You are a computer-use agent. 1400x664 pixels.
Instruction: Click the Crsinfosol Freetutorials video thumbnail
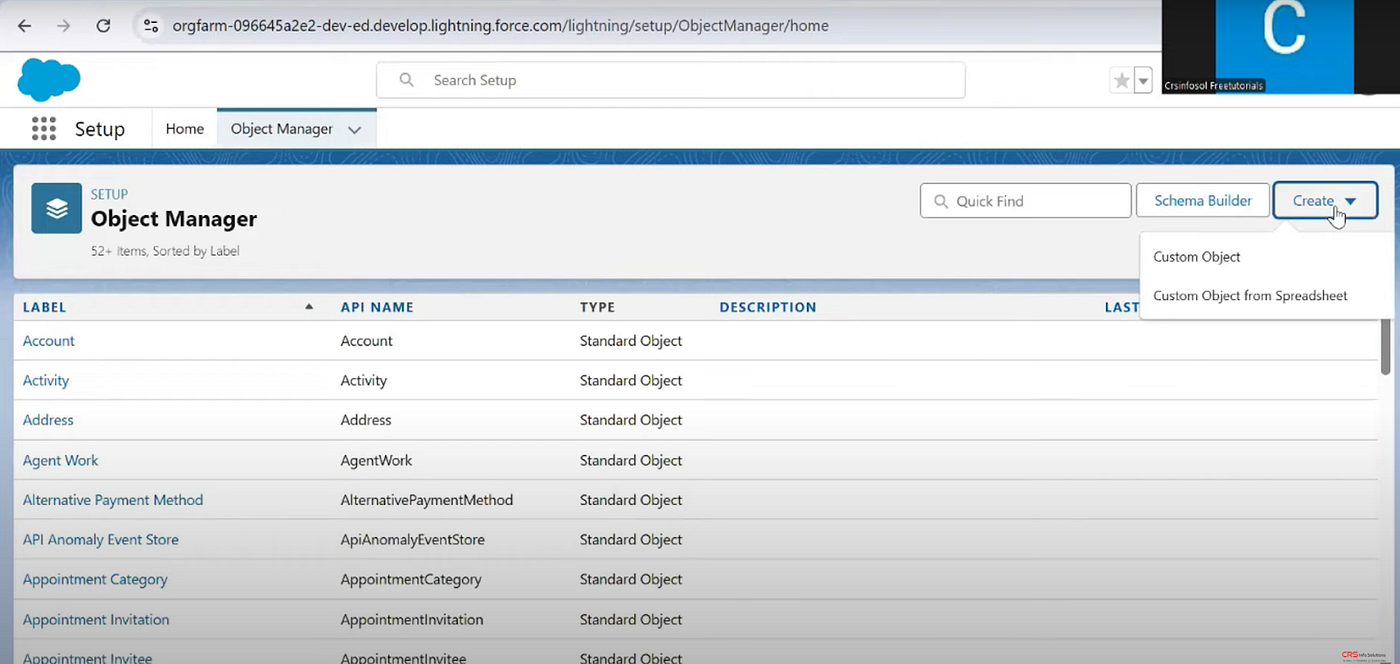(1281, 47)
